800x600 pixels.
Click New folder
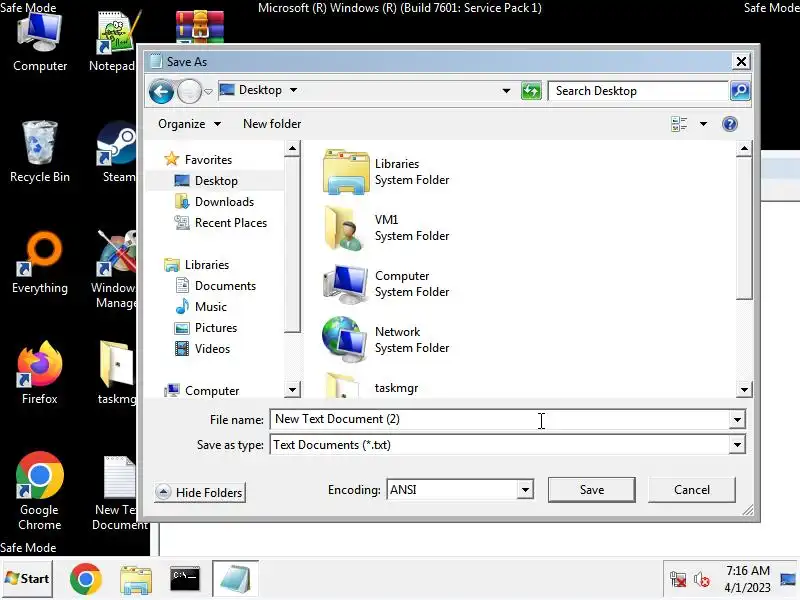click(x=272, y=124)
